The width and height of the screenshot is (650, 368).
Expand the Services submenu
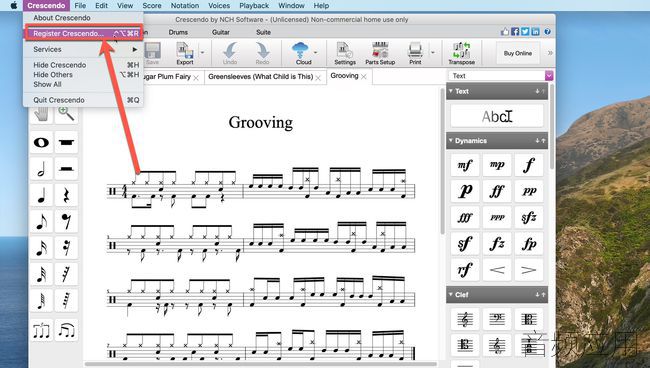[x=83, y=49]
